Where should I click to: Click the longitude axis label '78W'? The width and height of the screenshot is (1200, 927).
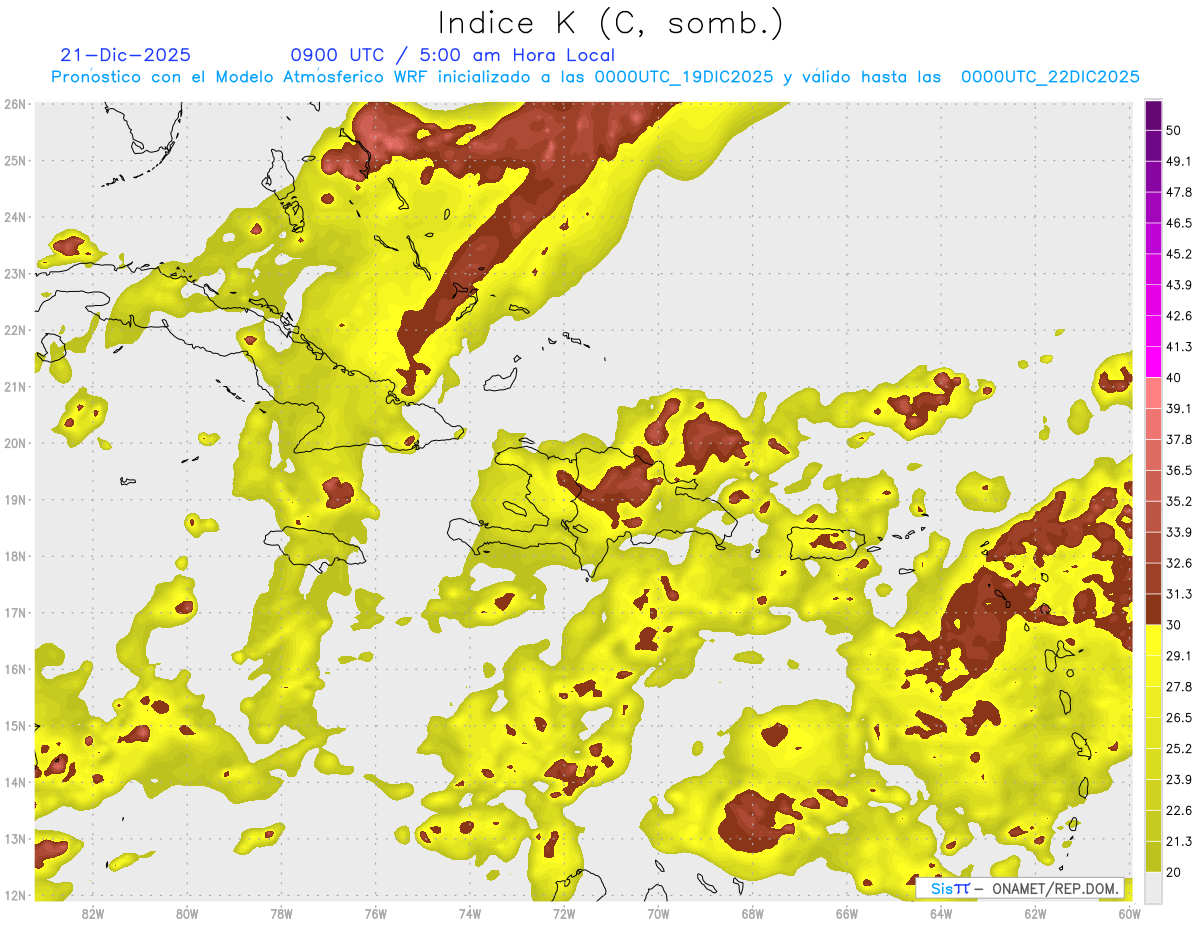(x=281, y=913)
